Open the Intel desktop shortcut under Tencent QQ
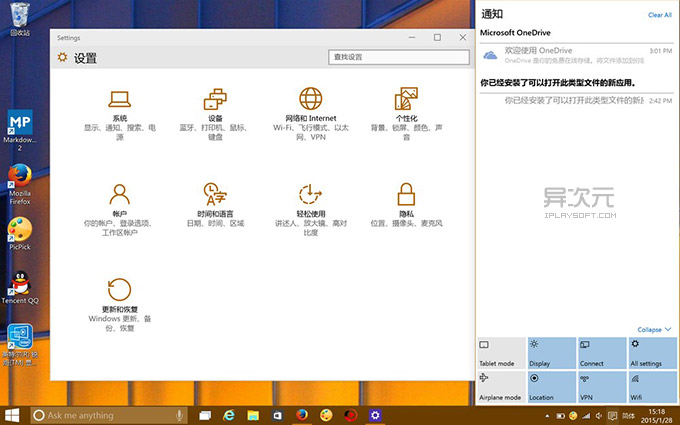 20,345
